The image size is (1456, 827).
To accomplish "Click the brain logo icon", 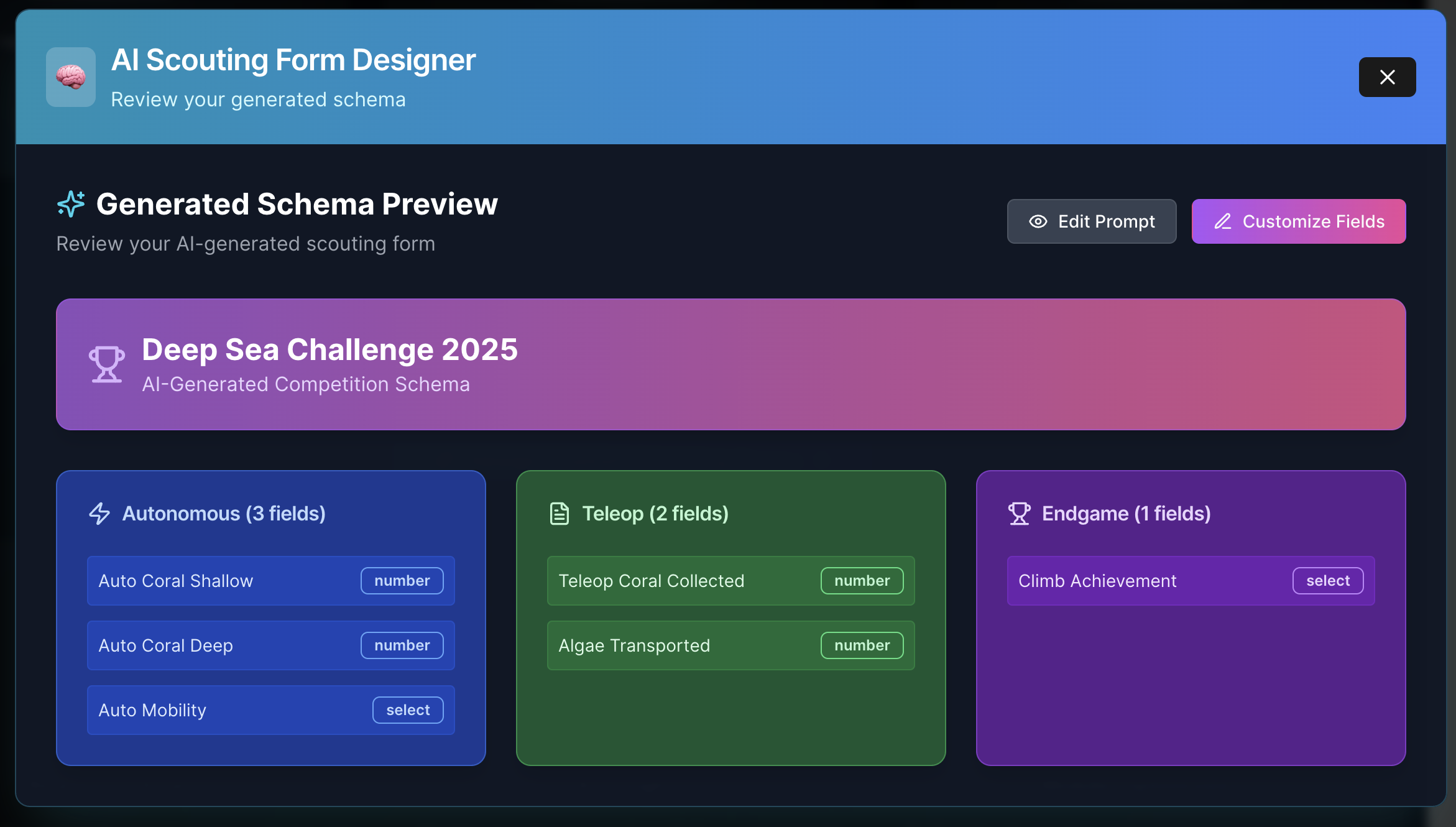I will pyautogui.click(x=71, y=77).
